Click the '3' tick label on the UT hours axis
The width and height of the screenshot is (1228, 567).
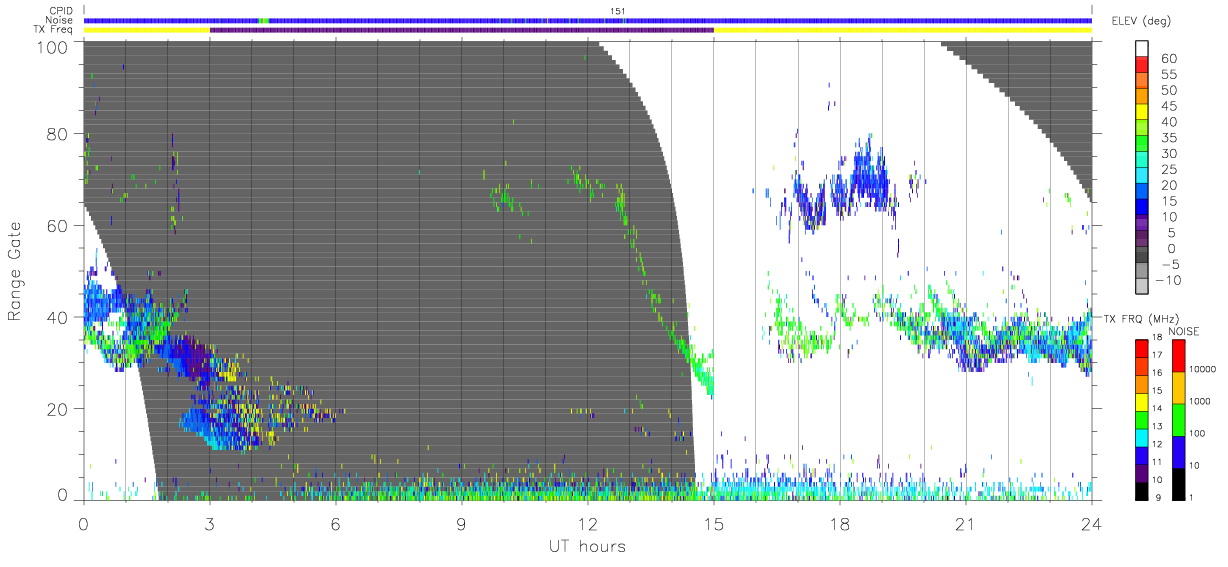210,523
